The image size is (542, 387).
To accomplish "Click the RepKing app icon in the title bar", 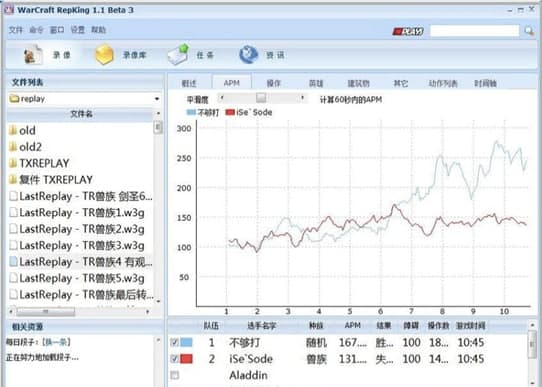I will click(9, 10).
